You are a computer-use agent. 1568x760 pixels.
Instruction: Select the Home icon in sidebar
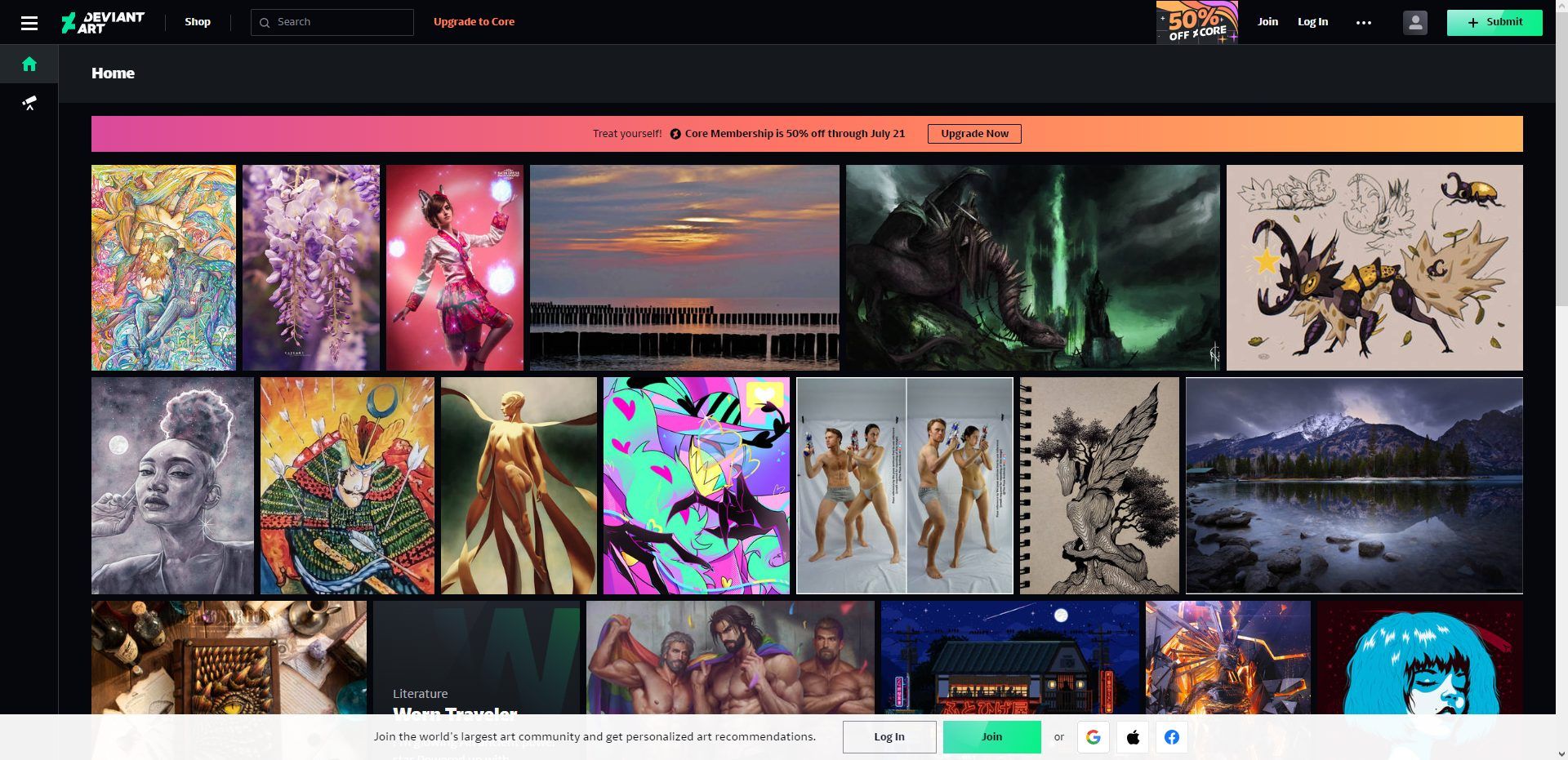point(29,64)
